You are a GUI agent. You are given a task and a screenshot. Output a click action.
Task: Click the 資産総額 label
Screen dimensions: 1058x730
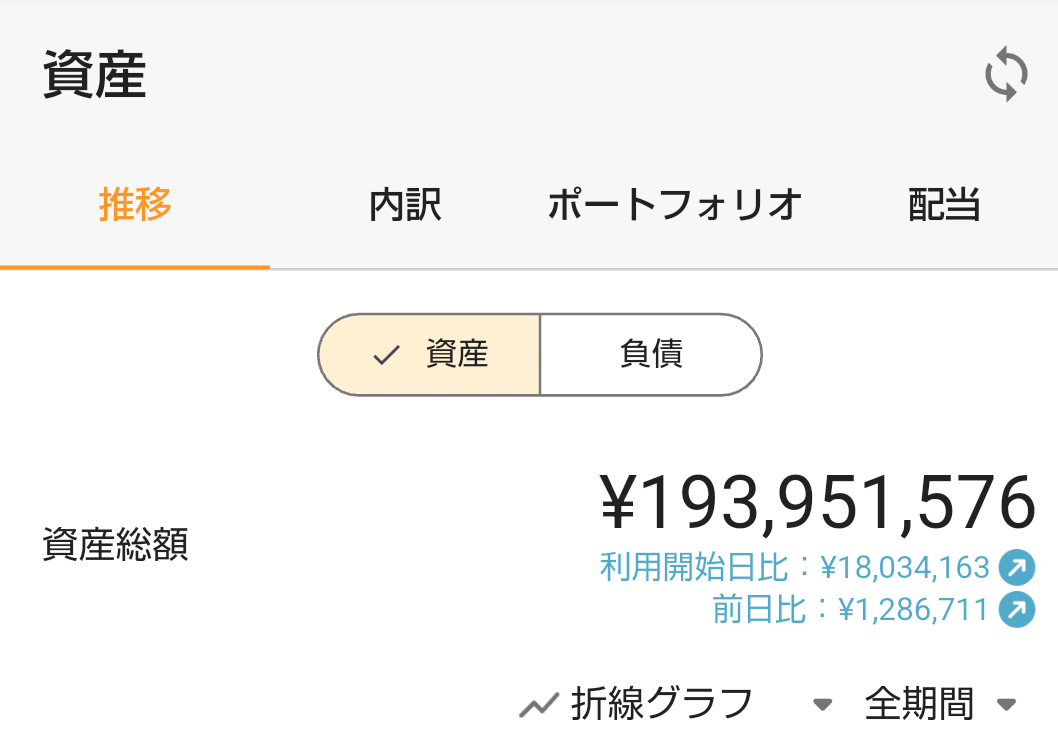[x=115, y=546]
